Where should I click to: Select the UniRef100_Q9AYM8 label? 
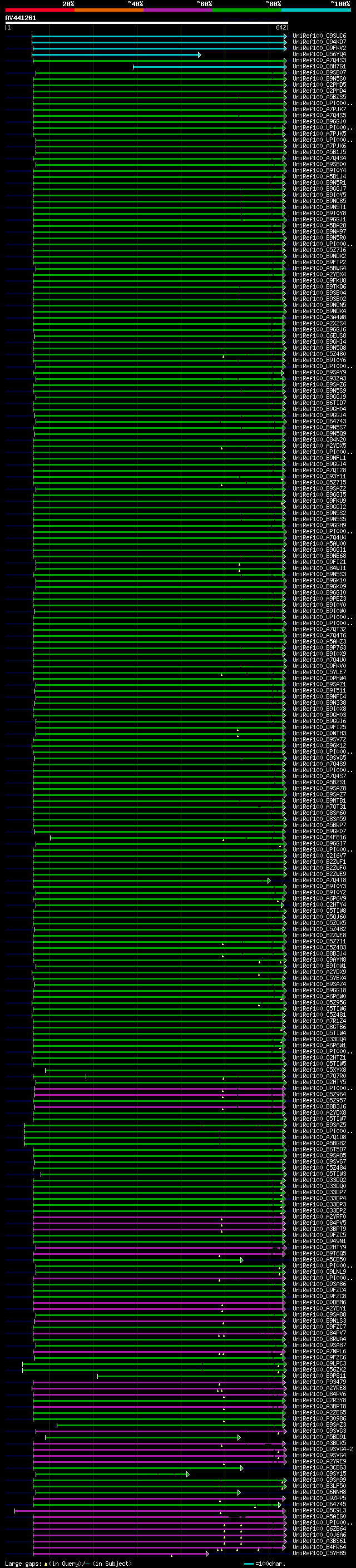click(x=319, y=960)
